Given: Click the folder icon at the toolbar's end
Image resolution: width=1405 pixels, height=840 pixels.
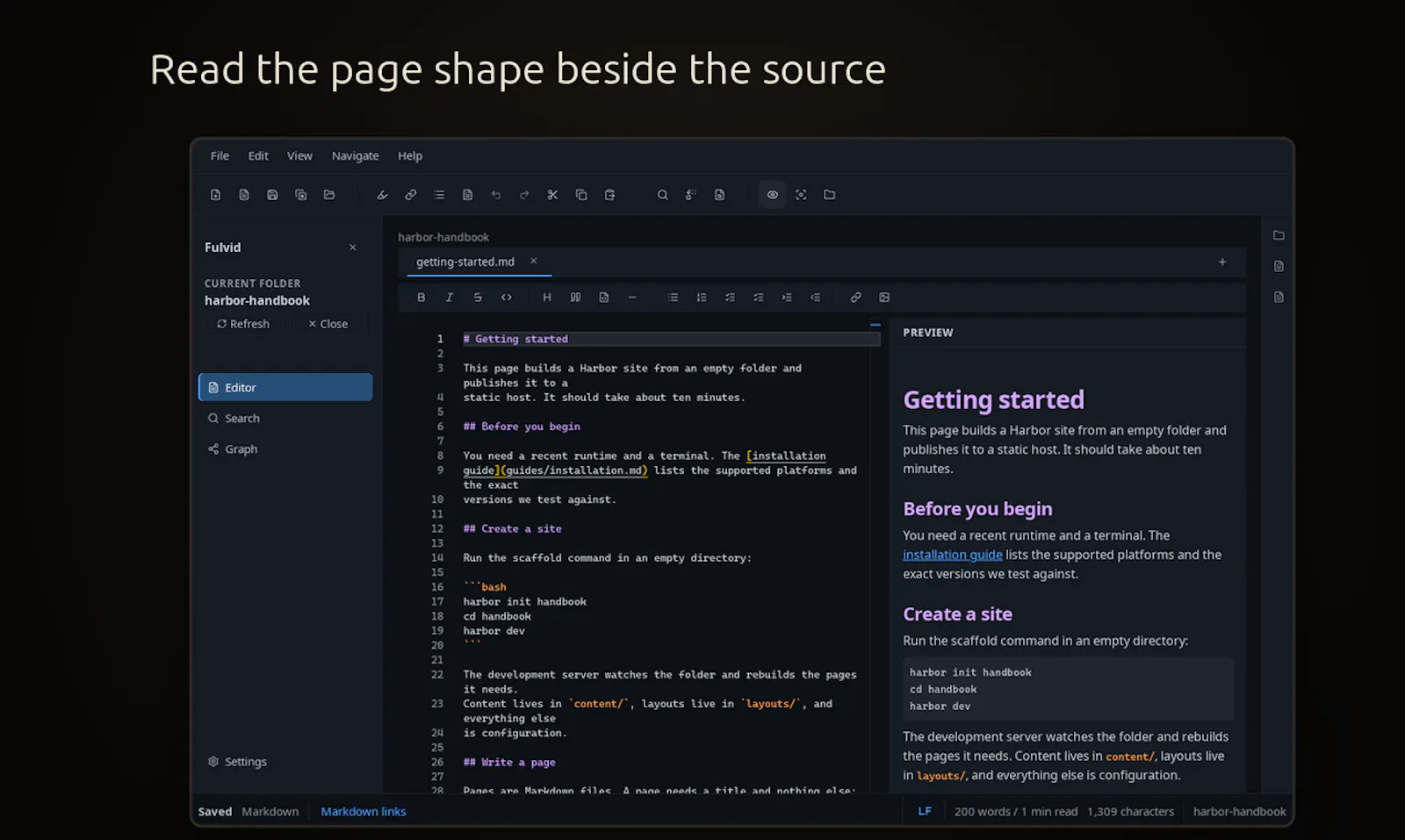Looking at the screenshot, I should tap(829, 195).
